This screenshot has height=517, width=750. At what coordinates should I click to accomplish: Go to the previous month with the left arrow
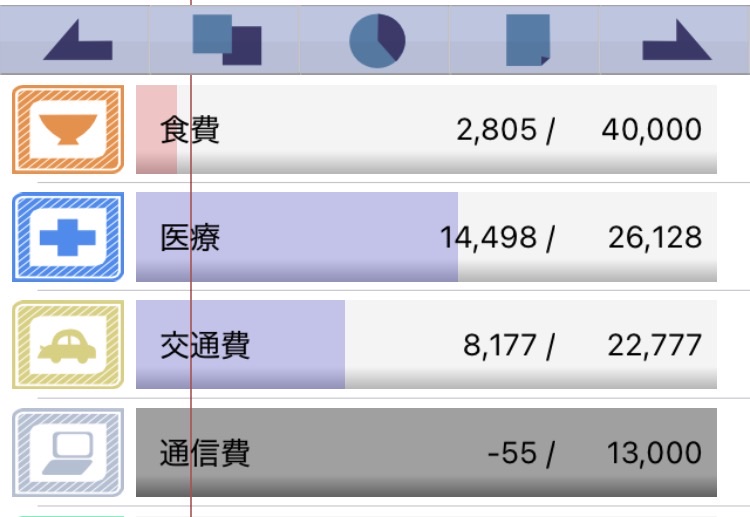(75, 40)
